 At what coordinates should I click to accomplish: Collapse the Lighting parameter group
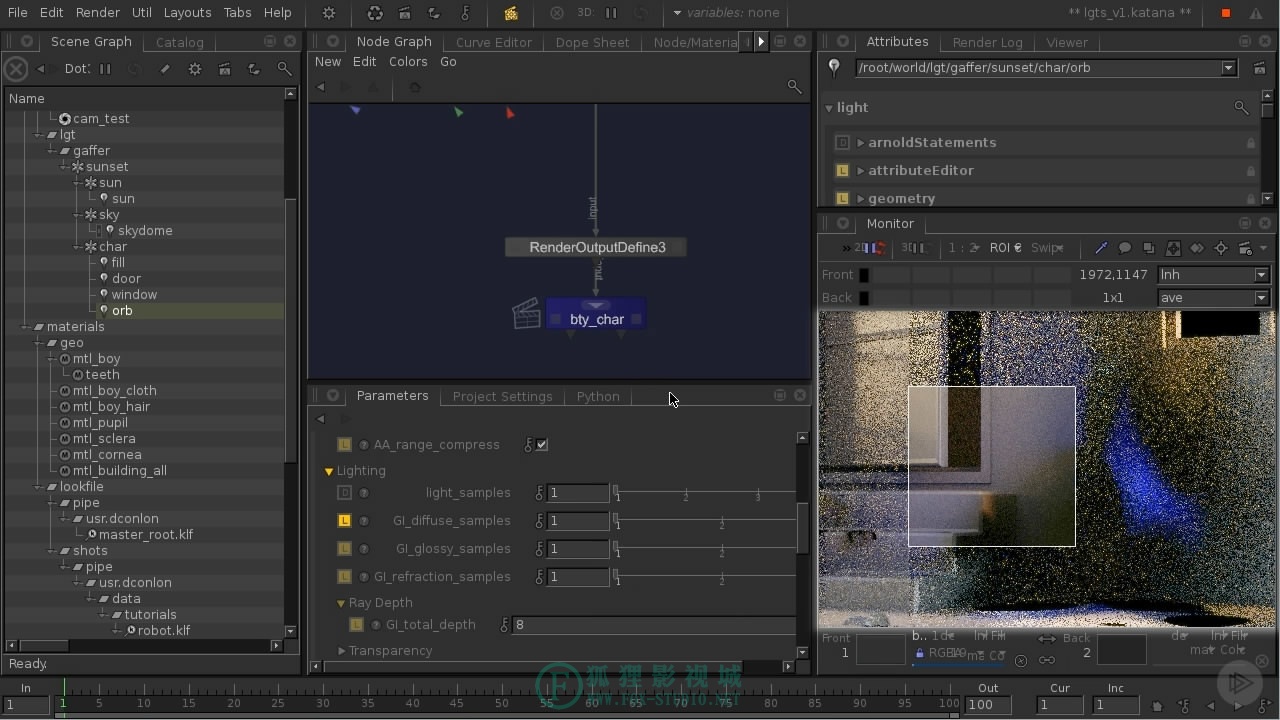point(328,471)
